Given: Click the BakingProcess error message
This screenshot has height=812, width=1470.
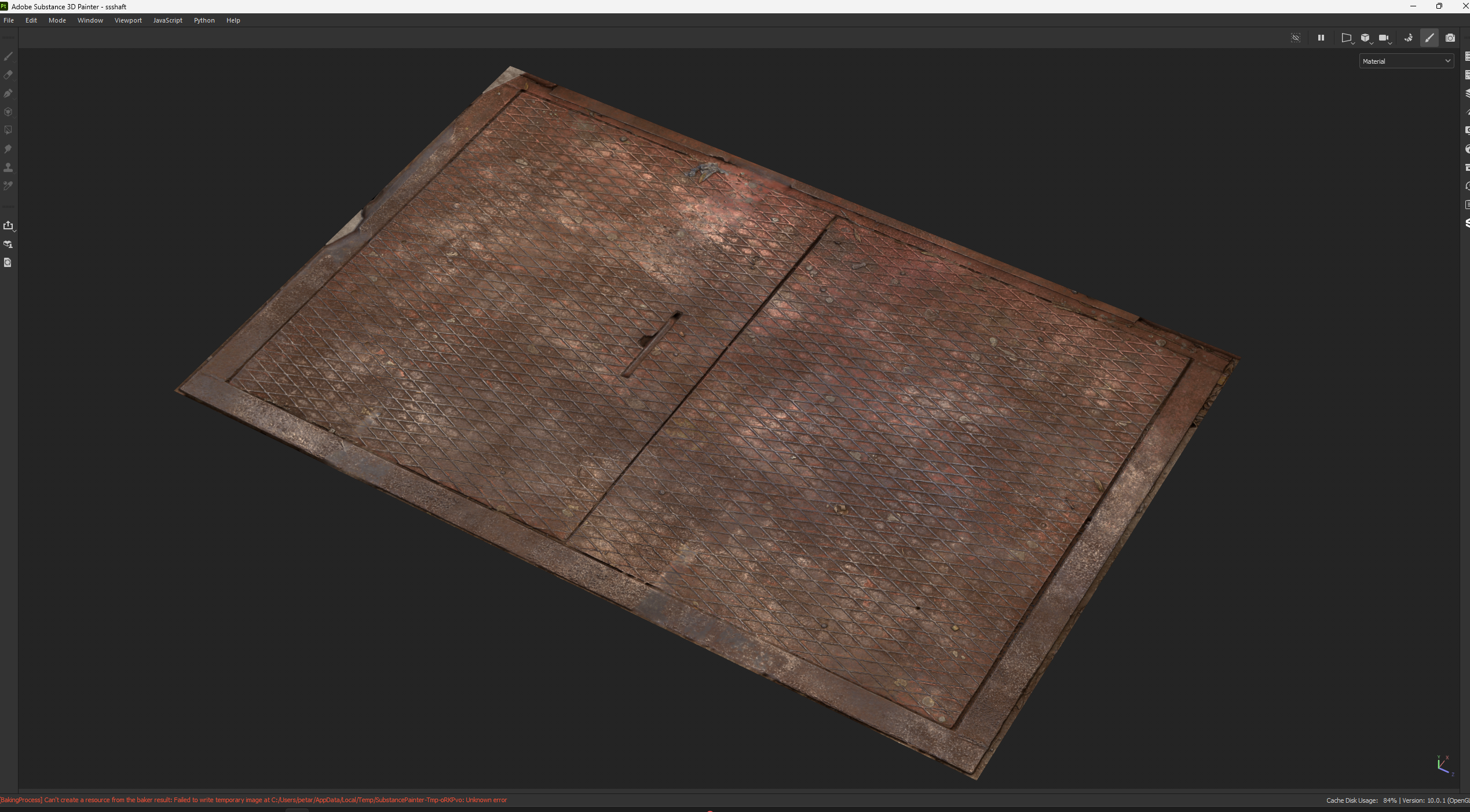Looking at the screenshot, I should pos(253,800).
